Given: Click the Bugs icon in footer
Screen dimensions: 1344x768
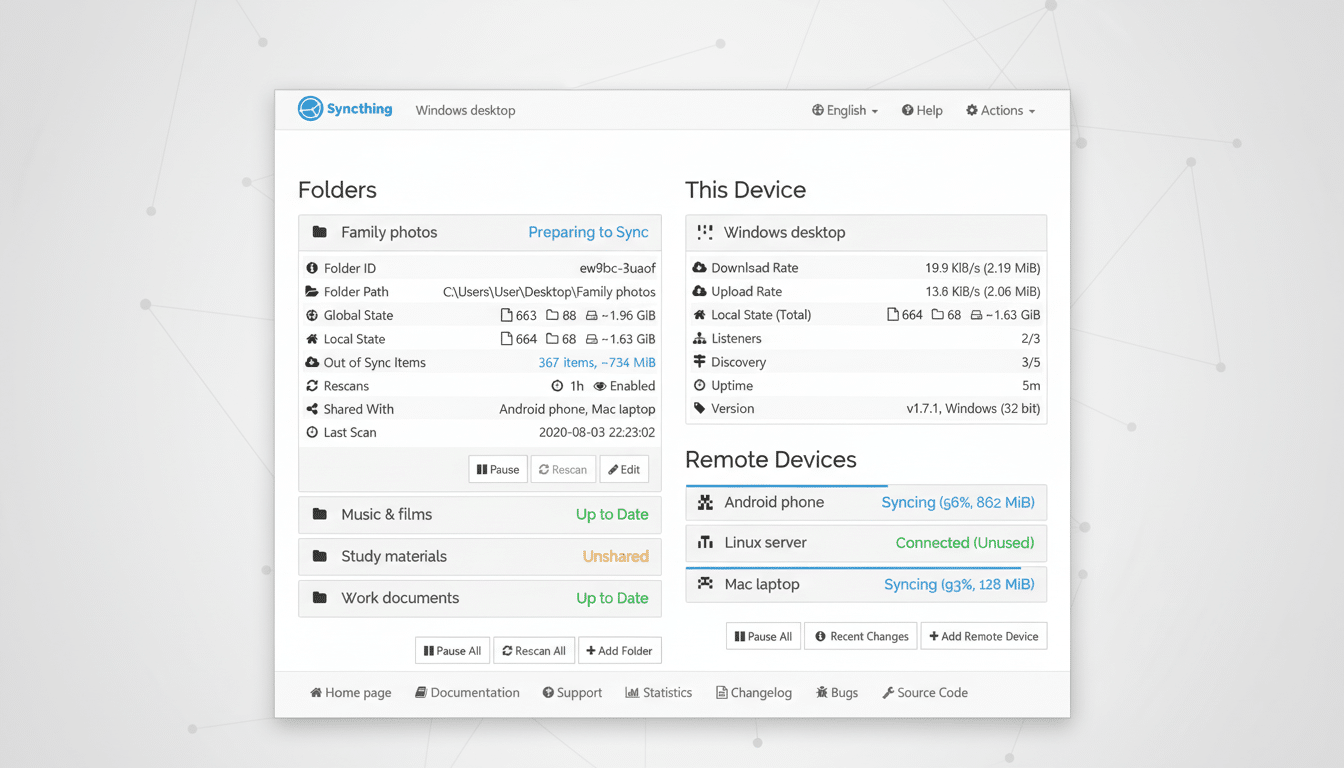Looking at the screenshot, I should [x=821, y=692].
